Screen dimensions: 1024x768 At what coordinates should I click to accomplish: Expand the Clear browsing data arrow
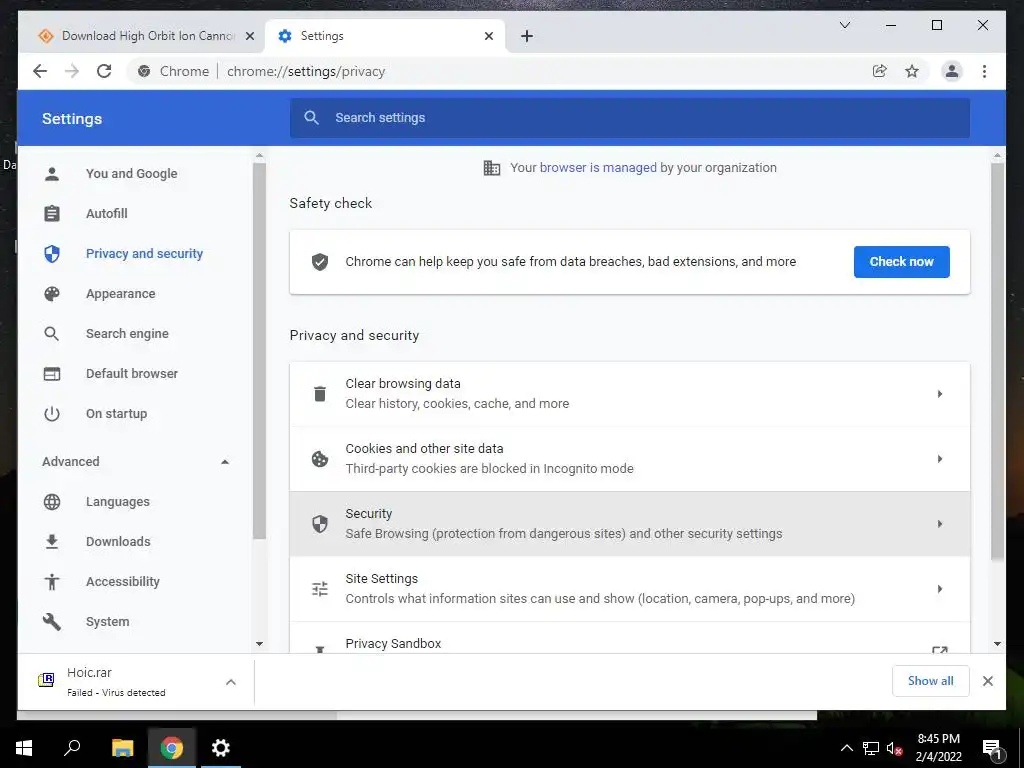pyautogui.click(x=940, y=394)
